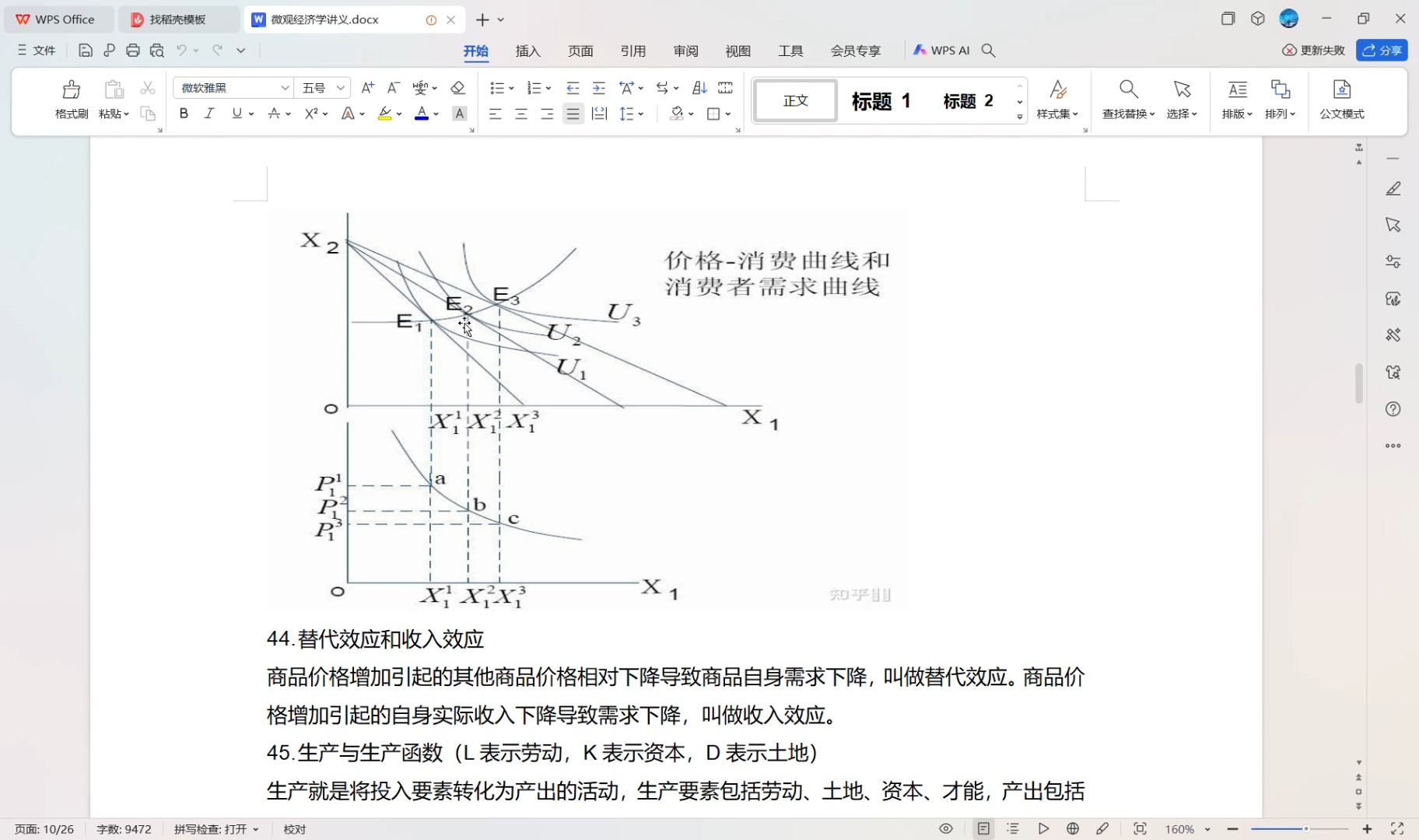
Task: Click the Paste clipboard icon
Action: pyautogui.click(x=114, y=89)
